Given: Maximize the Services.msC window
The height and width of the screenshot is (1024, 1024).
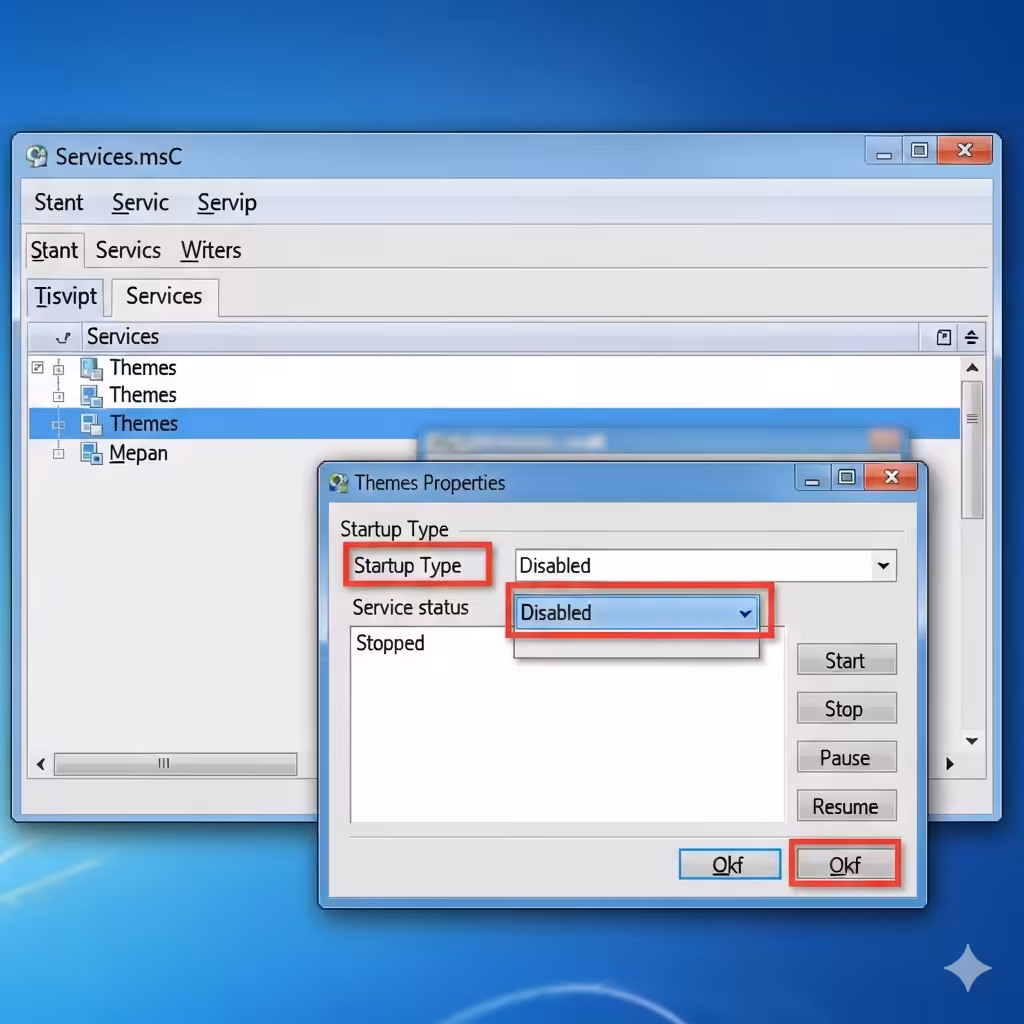Looking at the screenshot, I should (x=920, y=150).
